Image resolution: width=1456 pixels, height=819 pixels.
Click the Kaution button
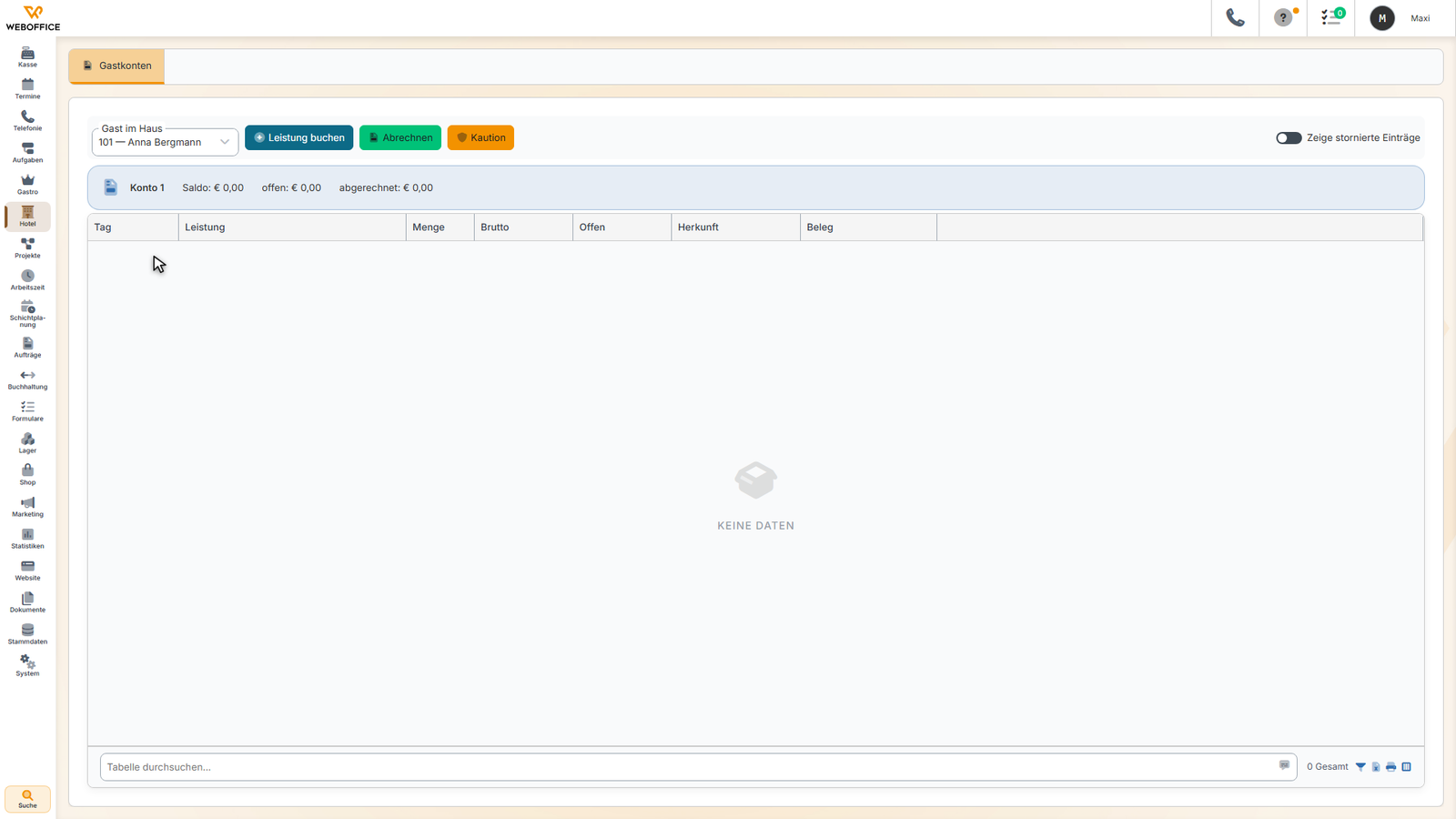tap(480, 138)
